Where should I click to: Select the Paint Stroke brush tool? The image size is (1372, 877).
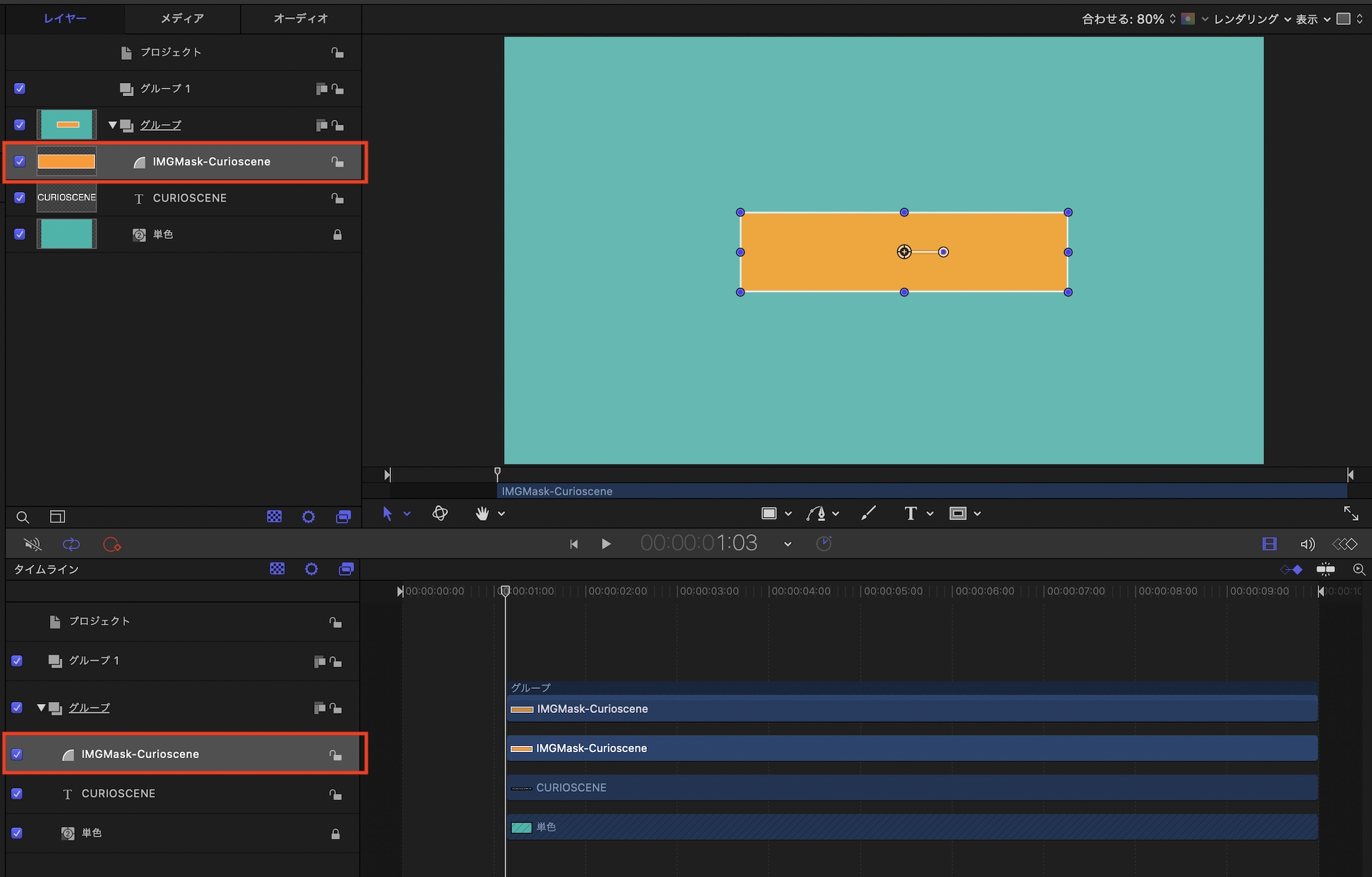[868, 513]
